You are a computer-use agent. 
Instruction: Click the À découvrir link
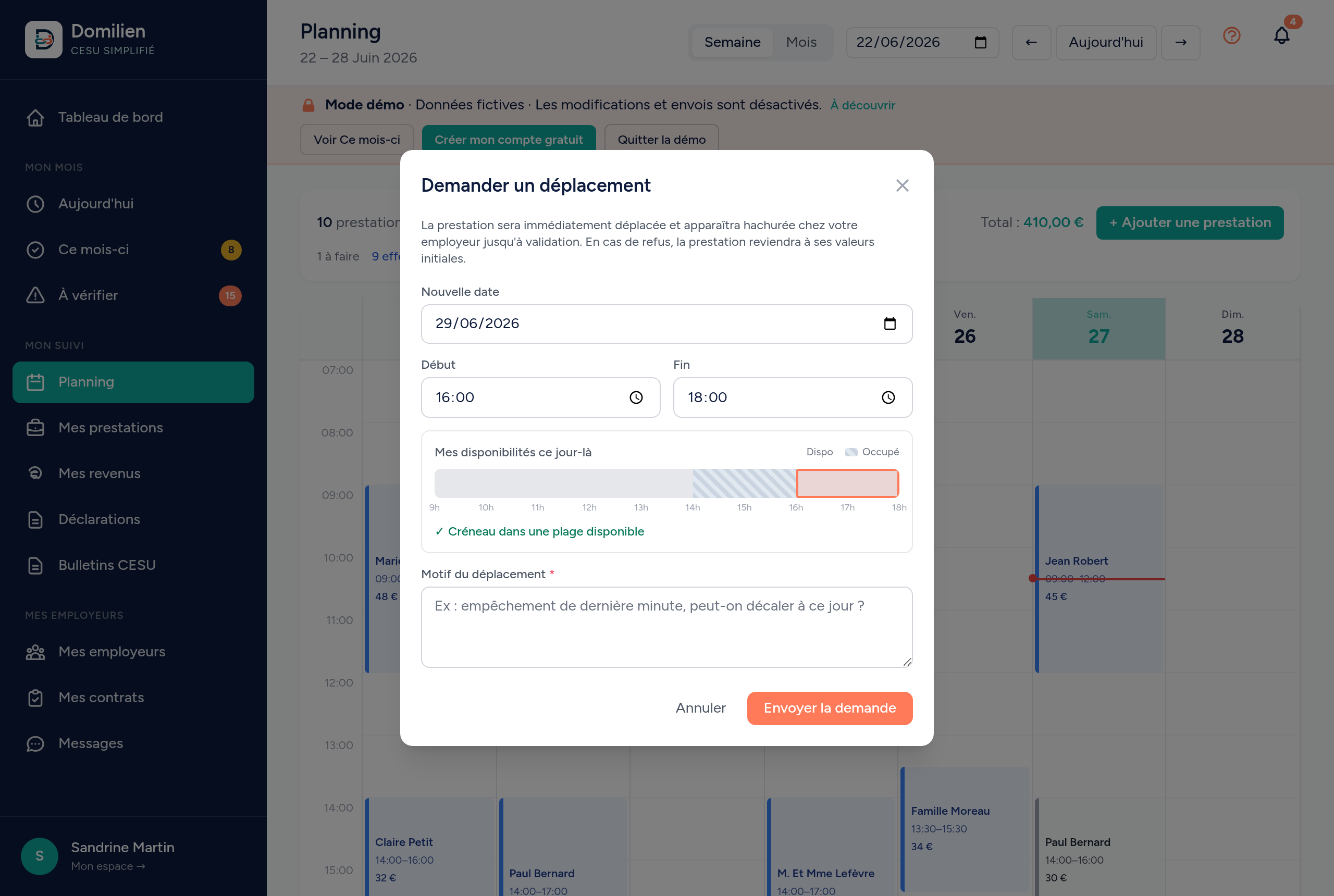coord(862,105)
